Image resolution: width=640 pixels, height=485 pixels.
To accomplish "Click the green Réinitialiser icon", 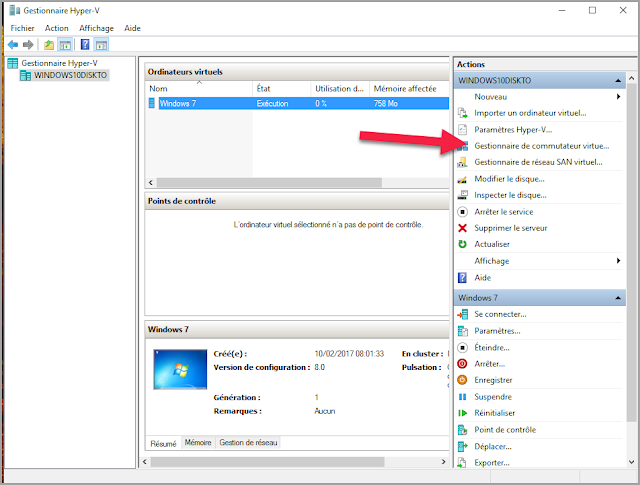I will point(462,413).
